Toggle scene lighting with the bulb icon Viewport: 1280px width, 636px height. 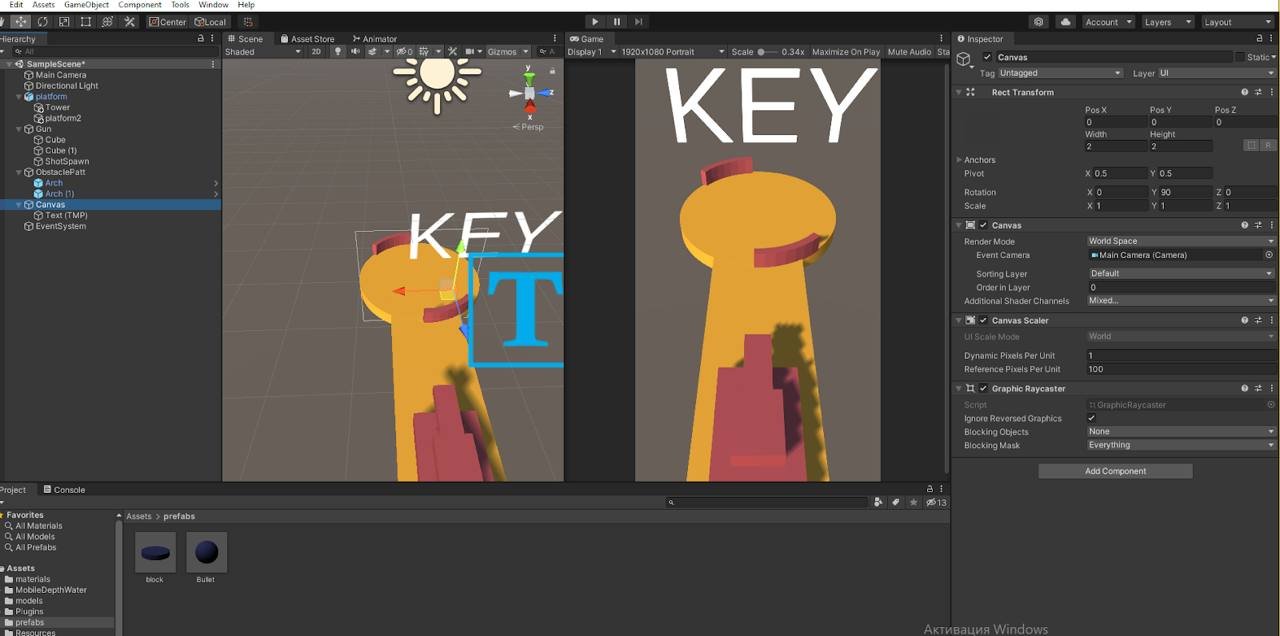(x=338, y=52)
